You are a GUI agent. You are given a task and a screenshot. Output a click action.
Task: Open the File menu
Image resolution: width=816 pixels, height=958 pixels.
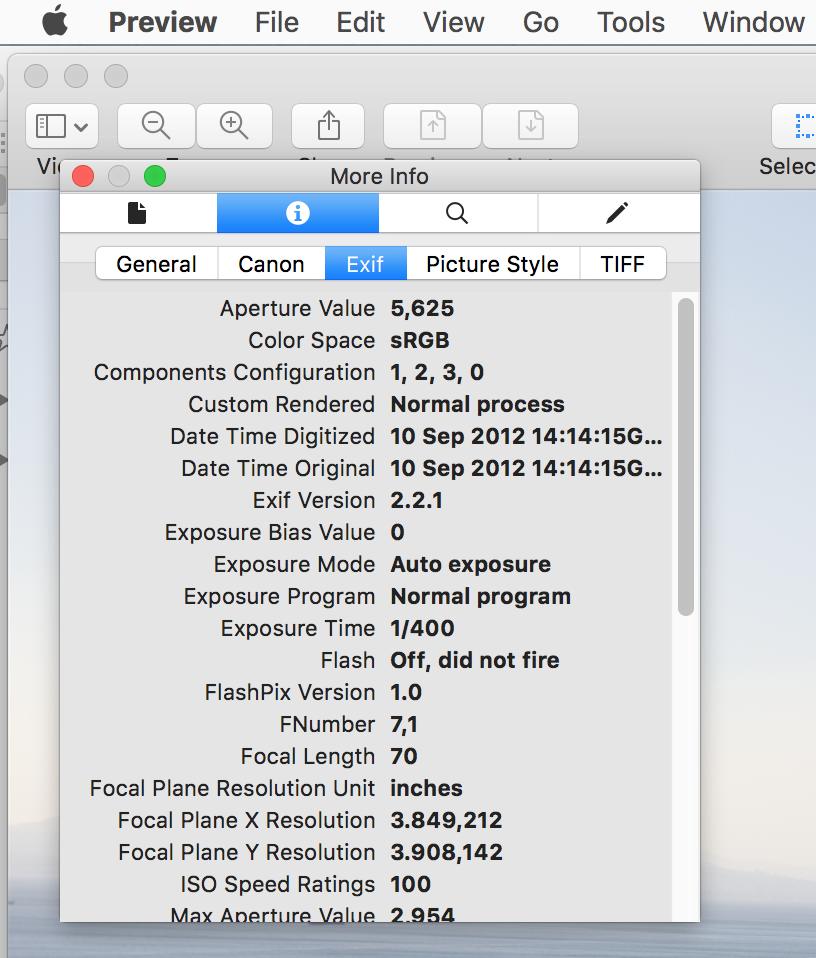(x=277, y=23)
